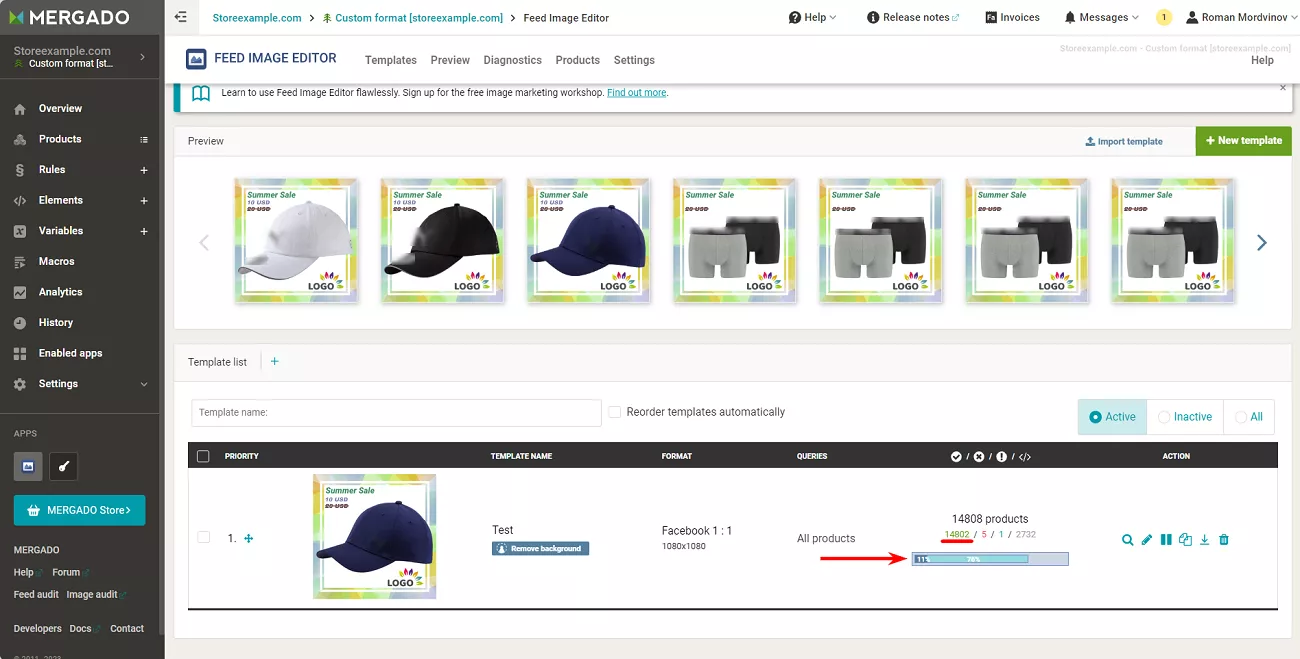Duplicate the Test template
Viewport: 1300px width, 659px height.
(1185, 540)
